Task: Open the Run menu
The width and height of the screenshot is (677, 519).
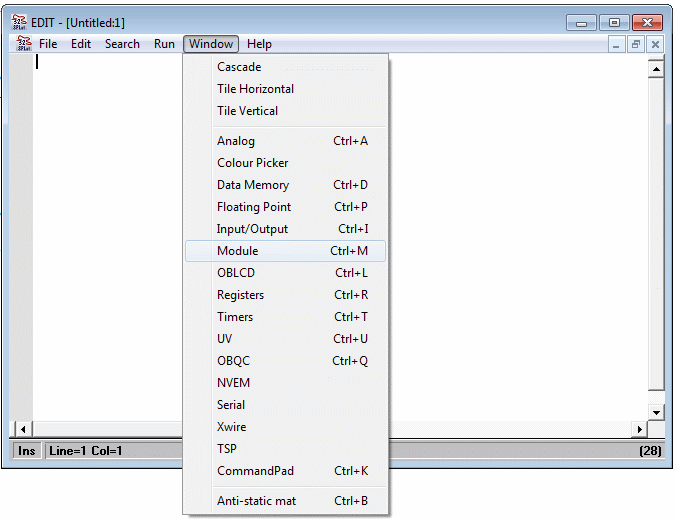Action: pos(164,44)
